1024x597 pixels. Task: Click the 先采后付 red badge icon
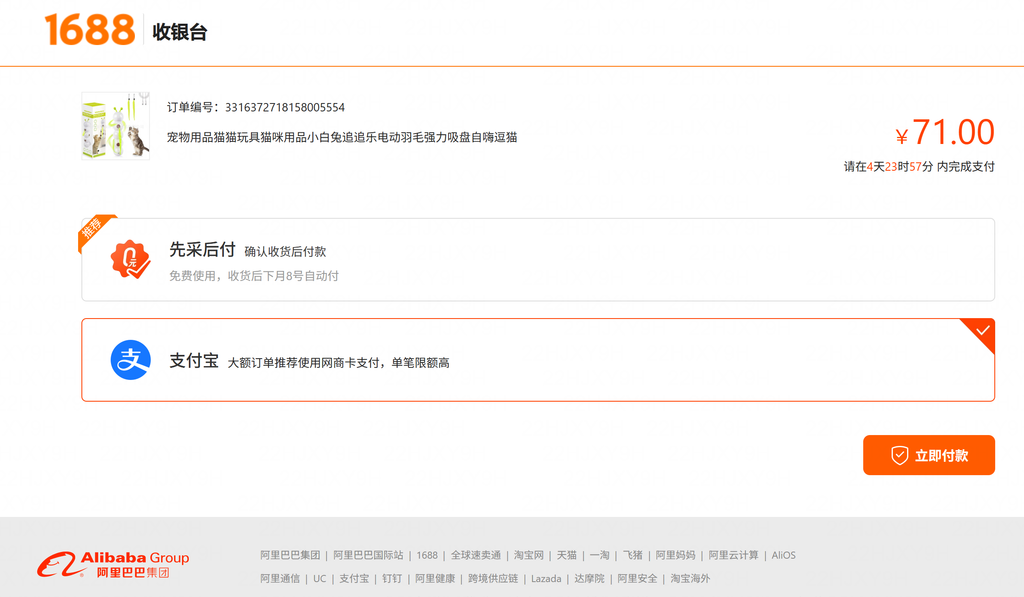tap(131, 259)
